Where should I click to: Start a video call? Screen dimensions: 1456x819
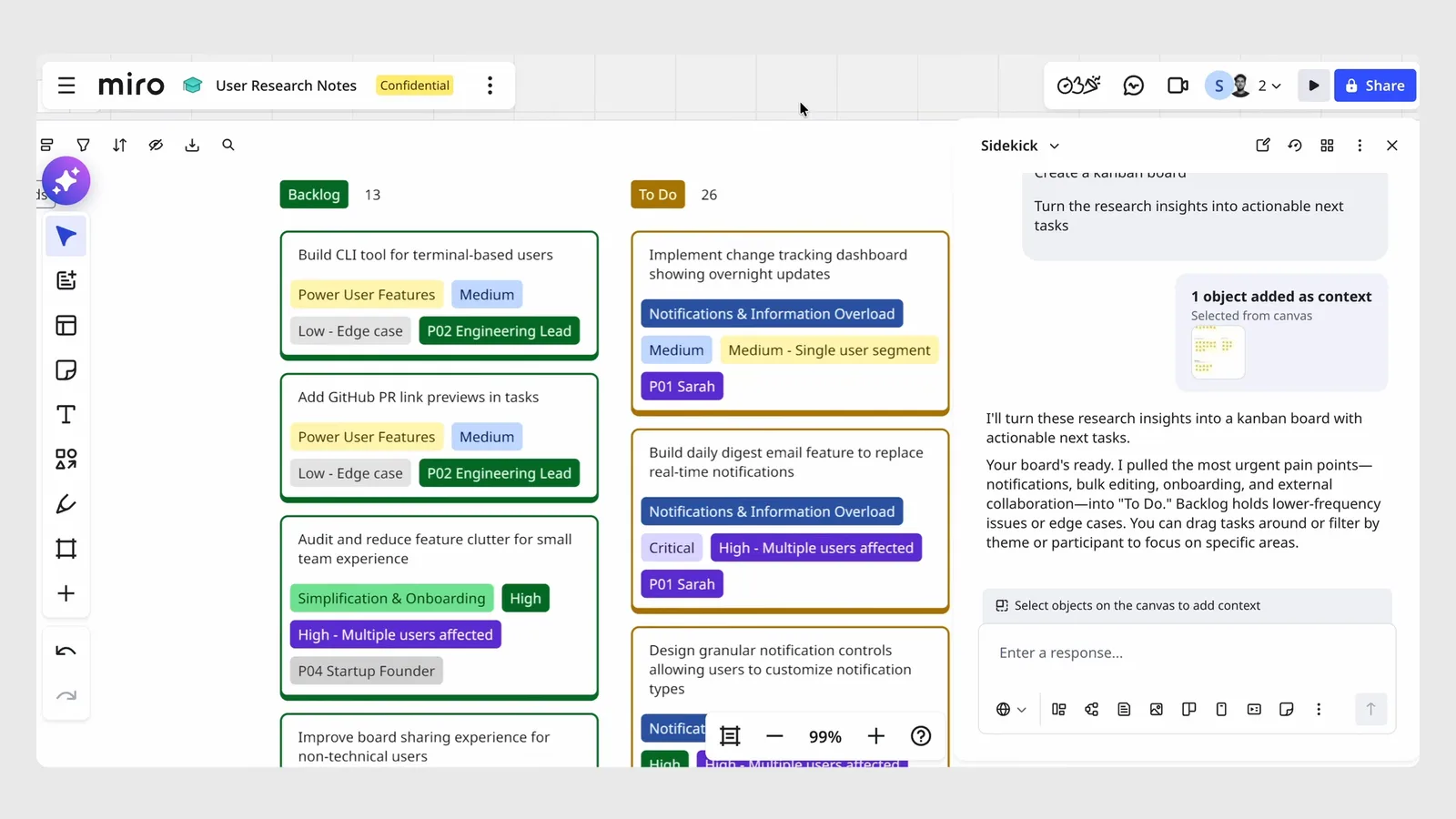(x=1178, y=86)
